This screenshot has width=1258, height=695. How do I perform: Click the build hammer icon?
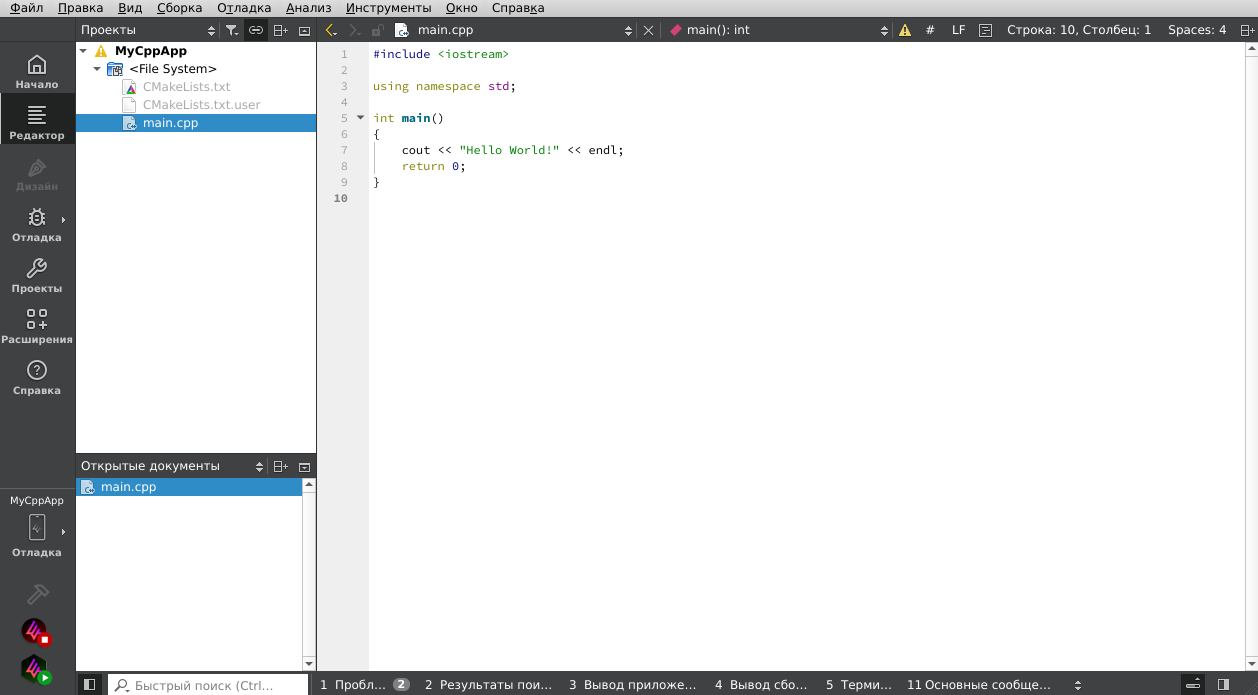pos(37,594)
